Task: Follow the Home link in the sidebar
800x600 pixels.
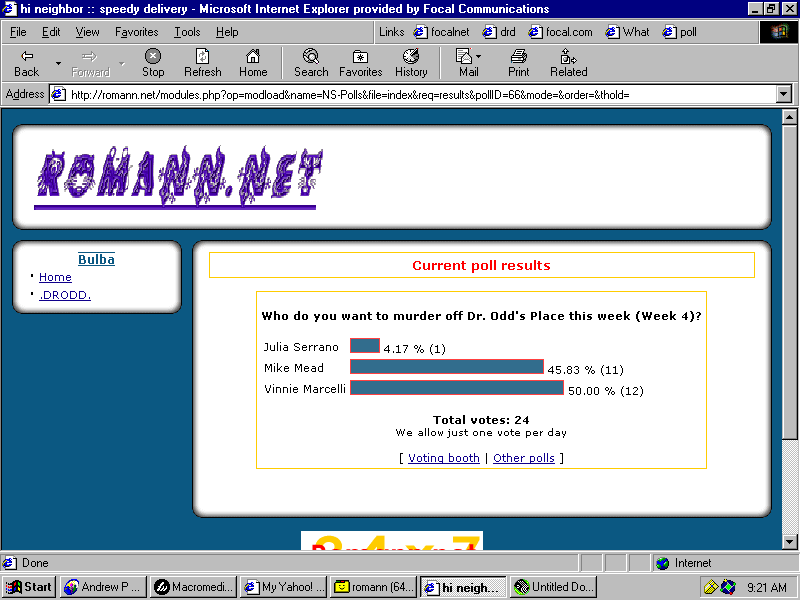Action: pyautogui.click(x=55, y=277)
